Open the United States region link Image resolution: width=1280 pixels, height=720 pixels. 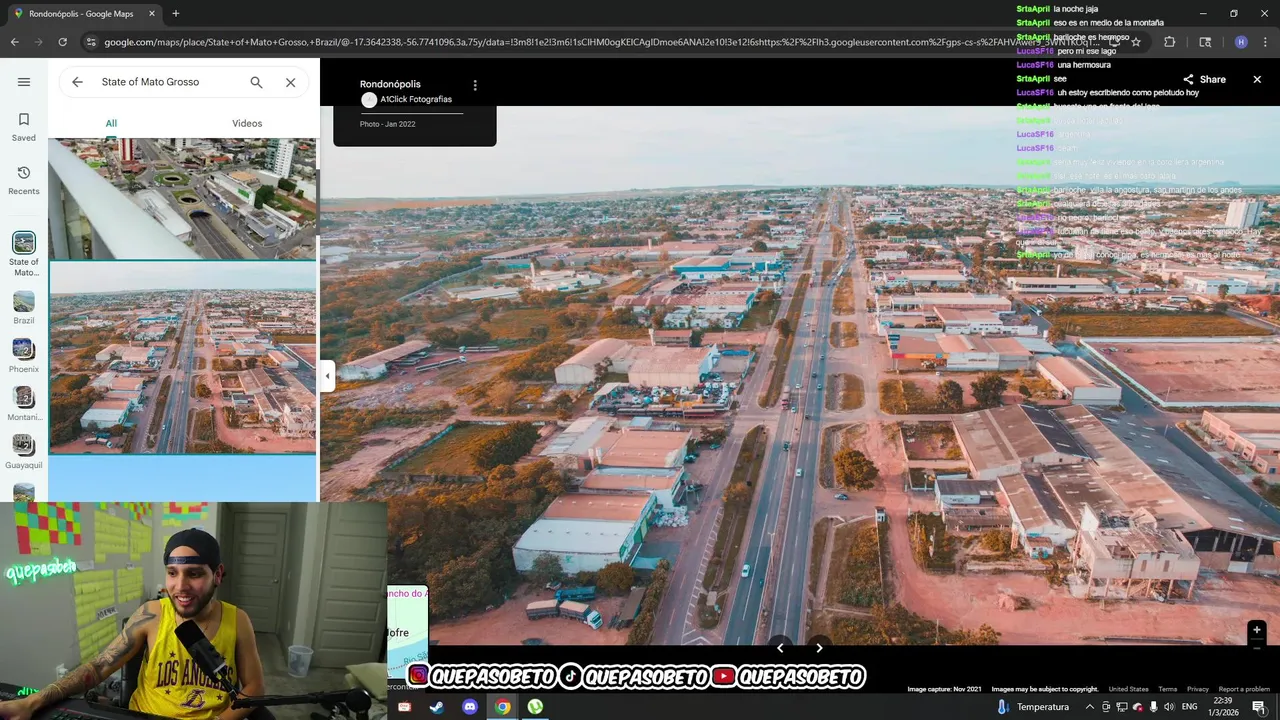tap(1128, 689)
